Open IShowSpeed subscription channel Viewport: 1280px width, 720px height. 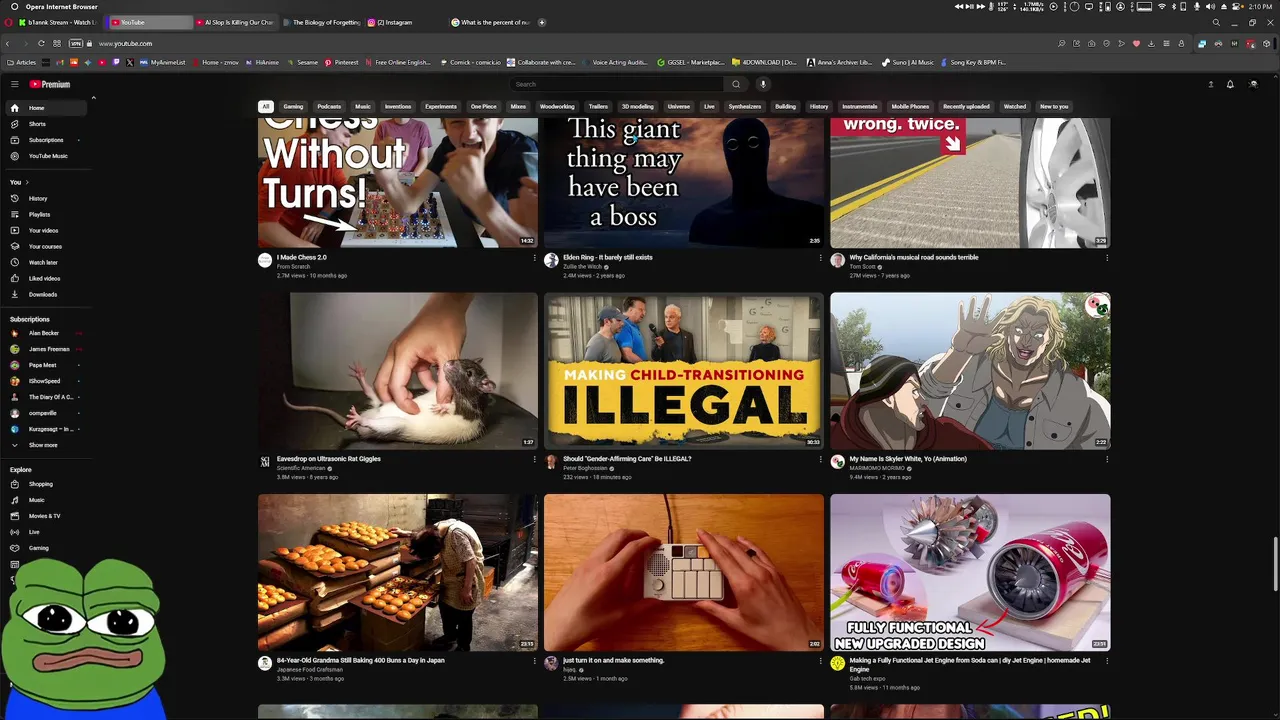click(44, 381)
